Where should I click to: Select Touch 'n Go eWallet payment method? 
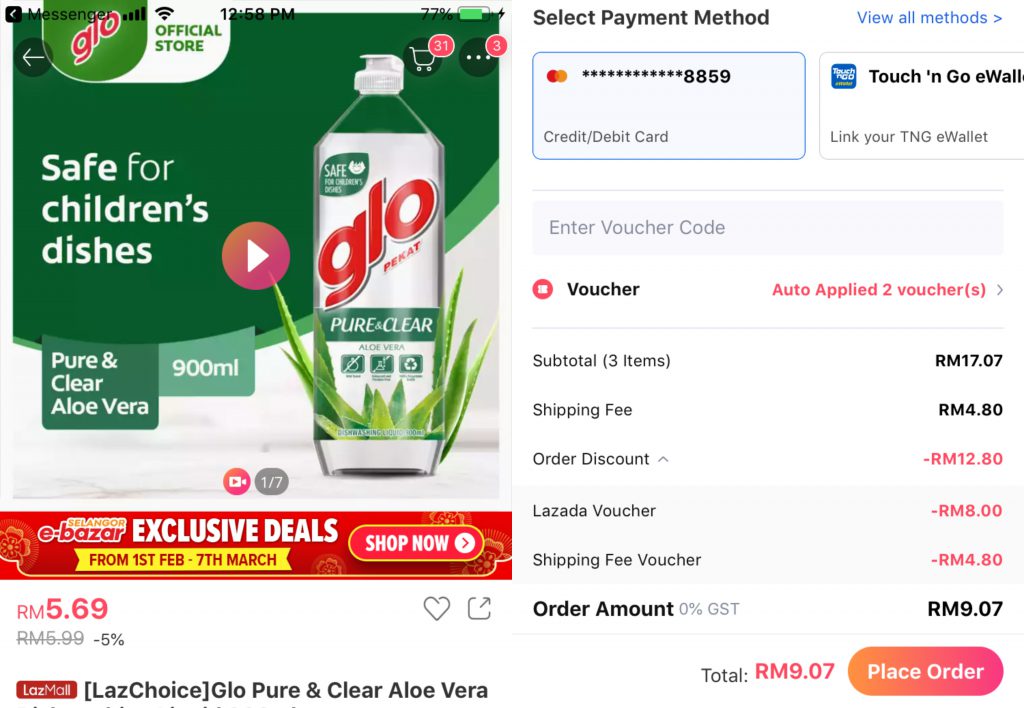(920, 106)
